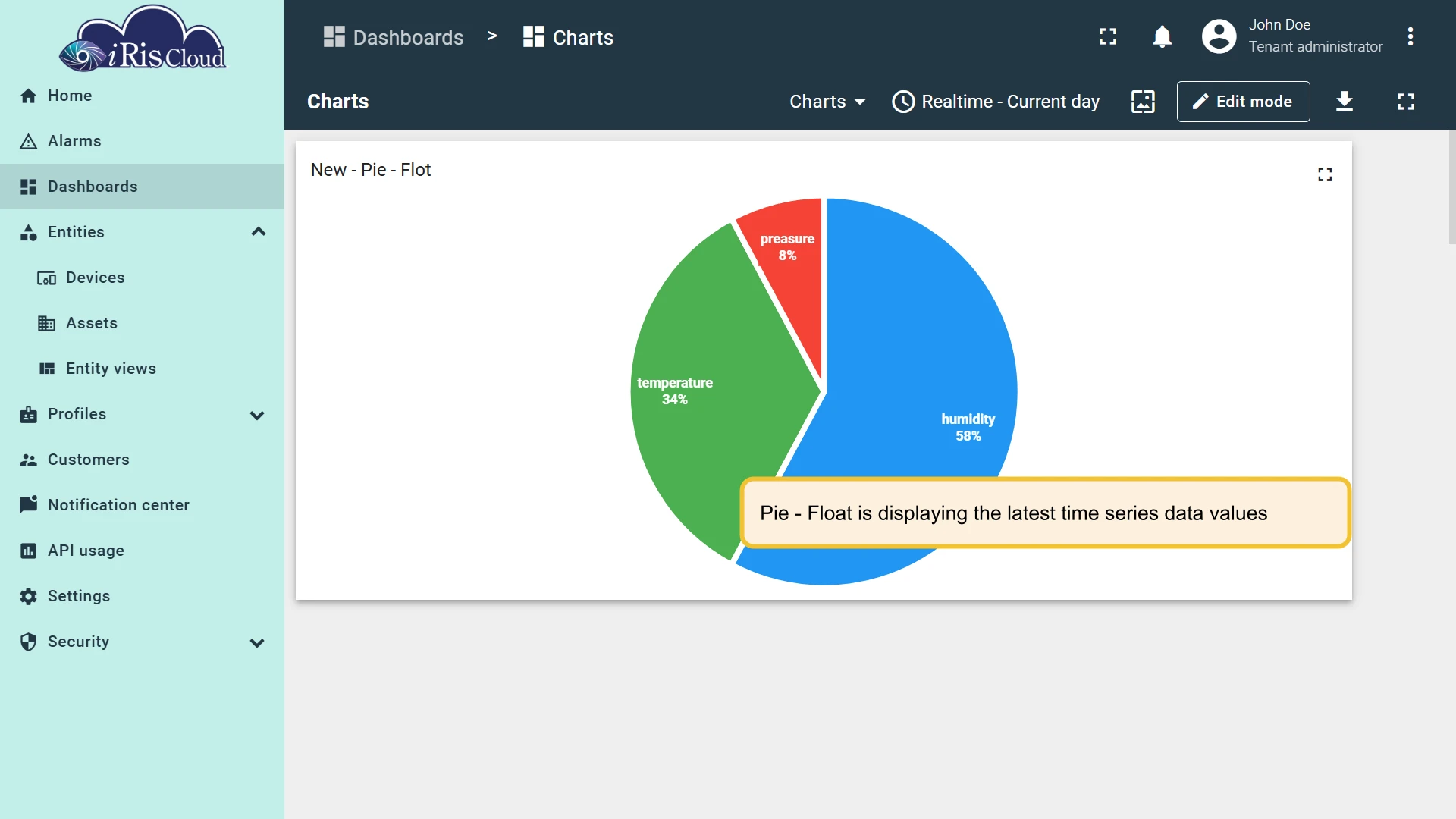Open notifications bell
This screenshot has height=819, width=1456.
[x=1162, y=36]
